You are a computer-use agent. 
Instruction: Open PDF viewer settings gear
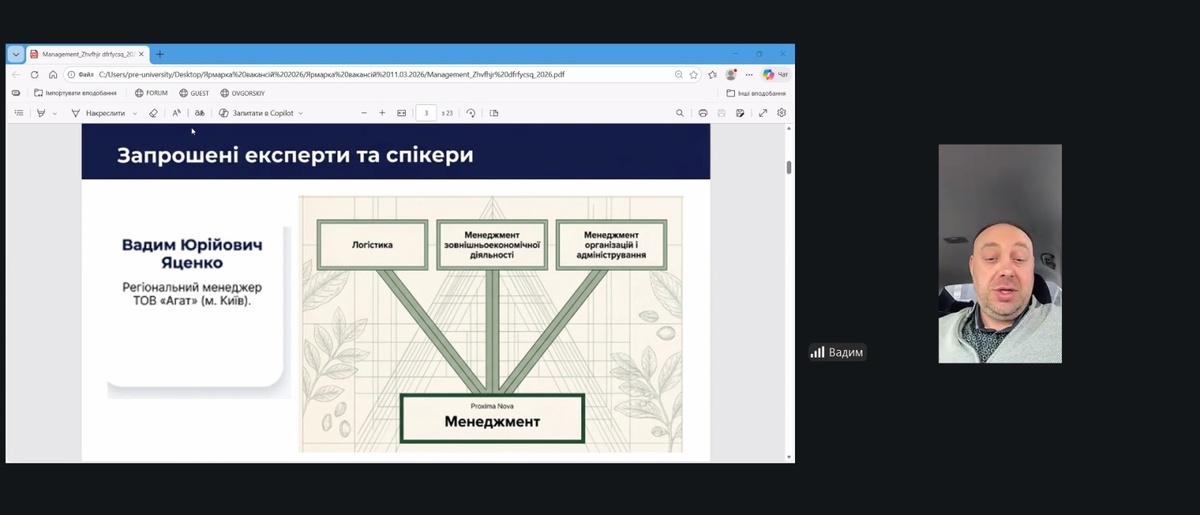point(782,113)
